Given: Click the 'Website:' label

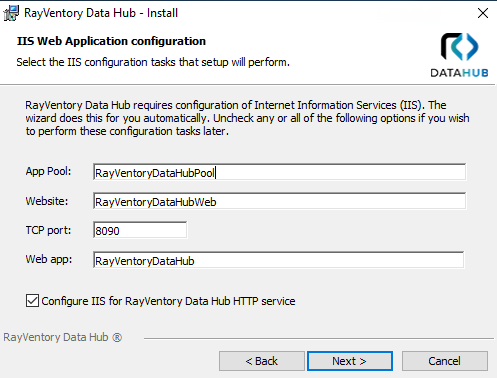Looking at the screenshot, I should point(47,201).
